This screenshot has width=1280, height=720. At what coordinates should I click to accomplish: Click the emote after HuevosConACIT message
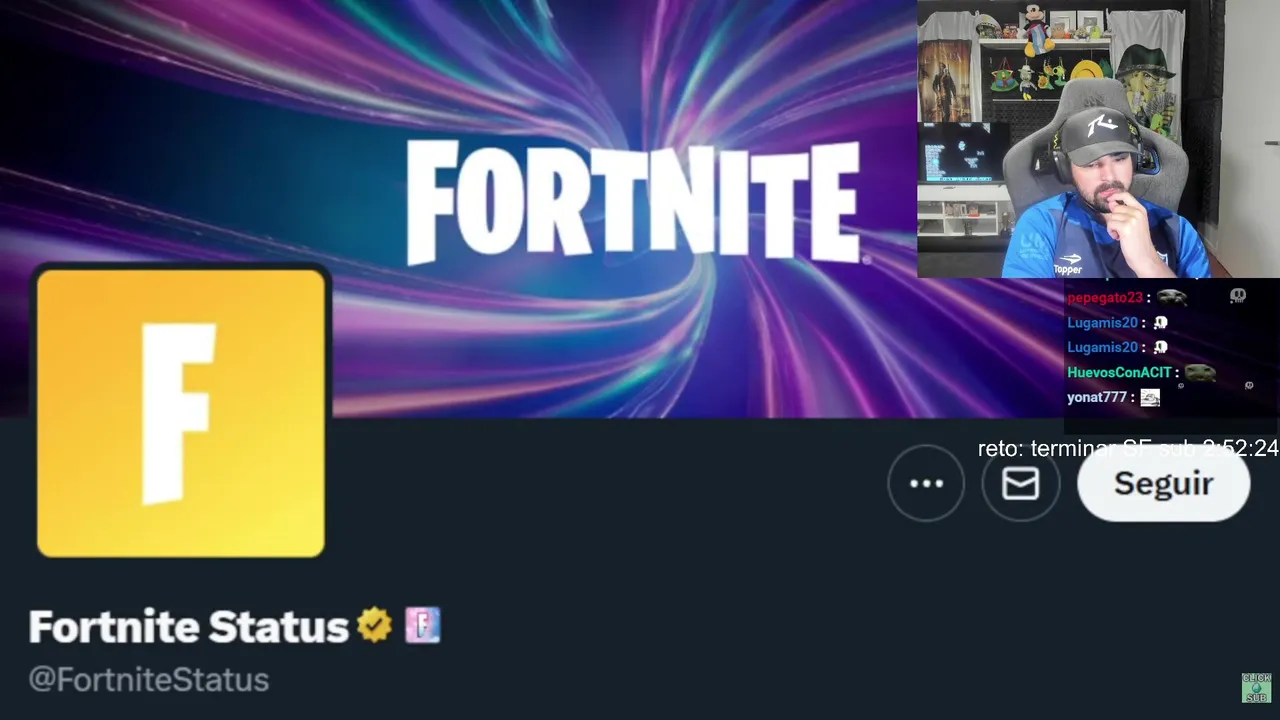(1200, 373)
